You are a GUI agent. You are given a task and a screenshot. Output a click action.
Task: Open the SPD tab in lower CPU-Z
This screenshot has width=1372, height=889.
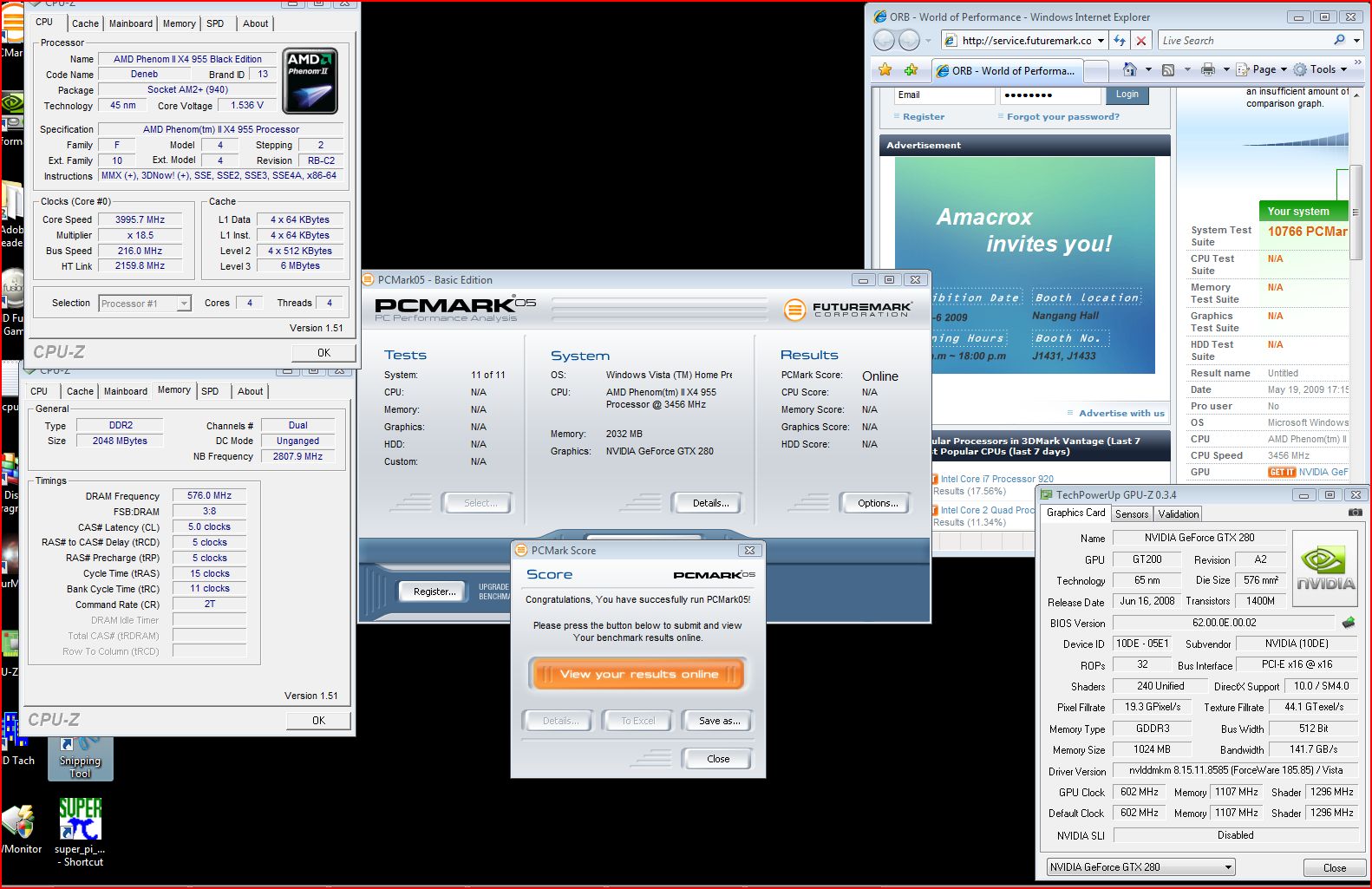click(x=210, y=391)
